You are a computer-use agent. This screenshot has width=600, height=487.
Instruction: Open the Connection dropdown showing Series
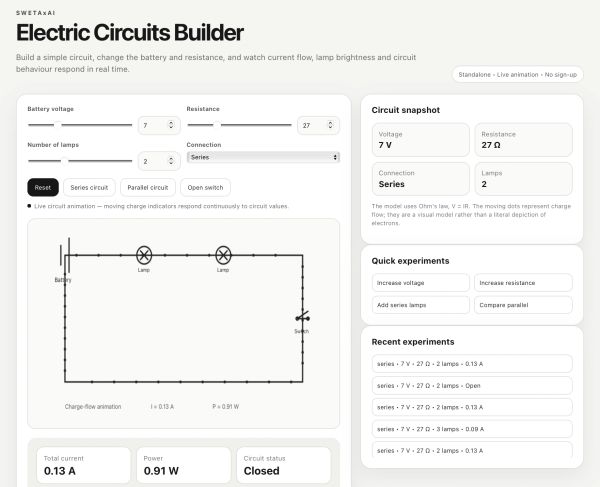[x=263, y=157]
